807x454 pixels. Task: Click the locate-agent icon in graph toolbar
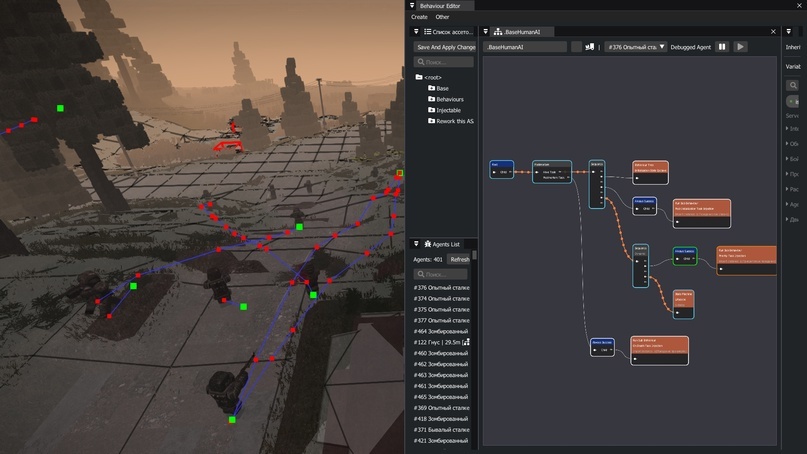click(x=590, y=47)
